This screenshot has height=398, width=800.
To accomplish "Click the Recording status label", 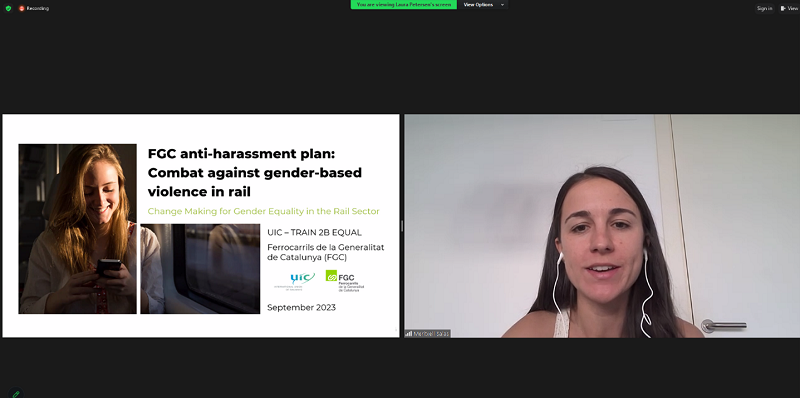I will (x=38, y=8).
